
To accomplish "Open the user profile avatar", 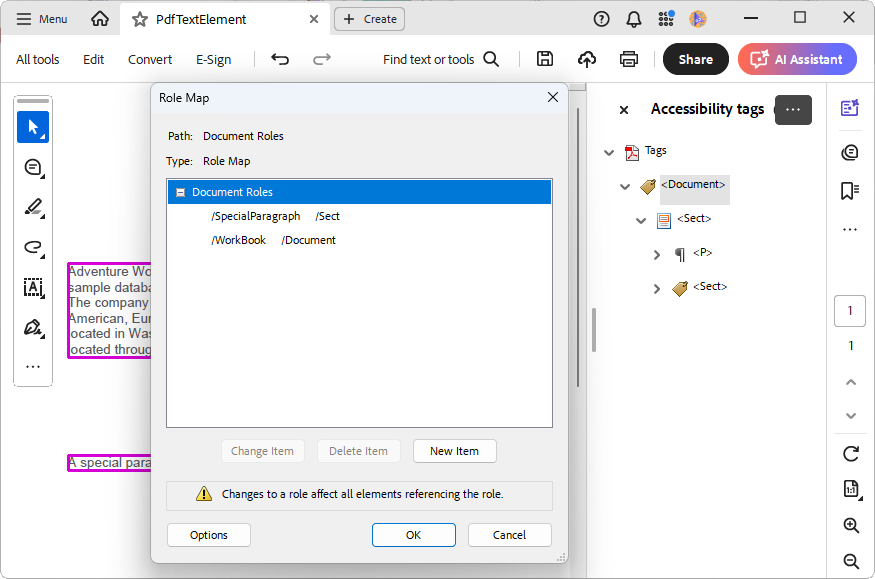I will (698, 19).
